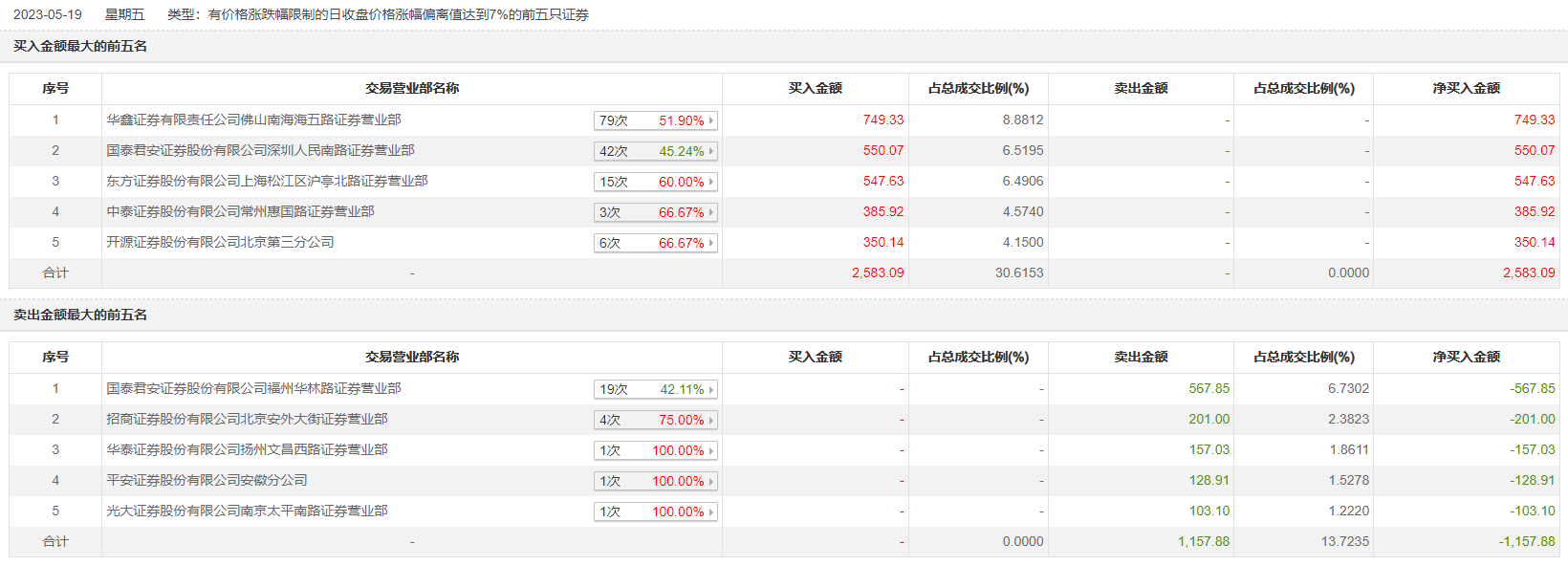1568x566 pixels.
Task: Expand 华泰证券扬州文昌西路 row's 100.00% stats box
Action: pyautogui.click(x=655, y=450)
